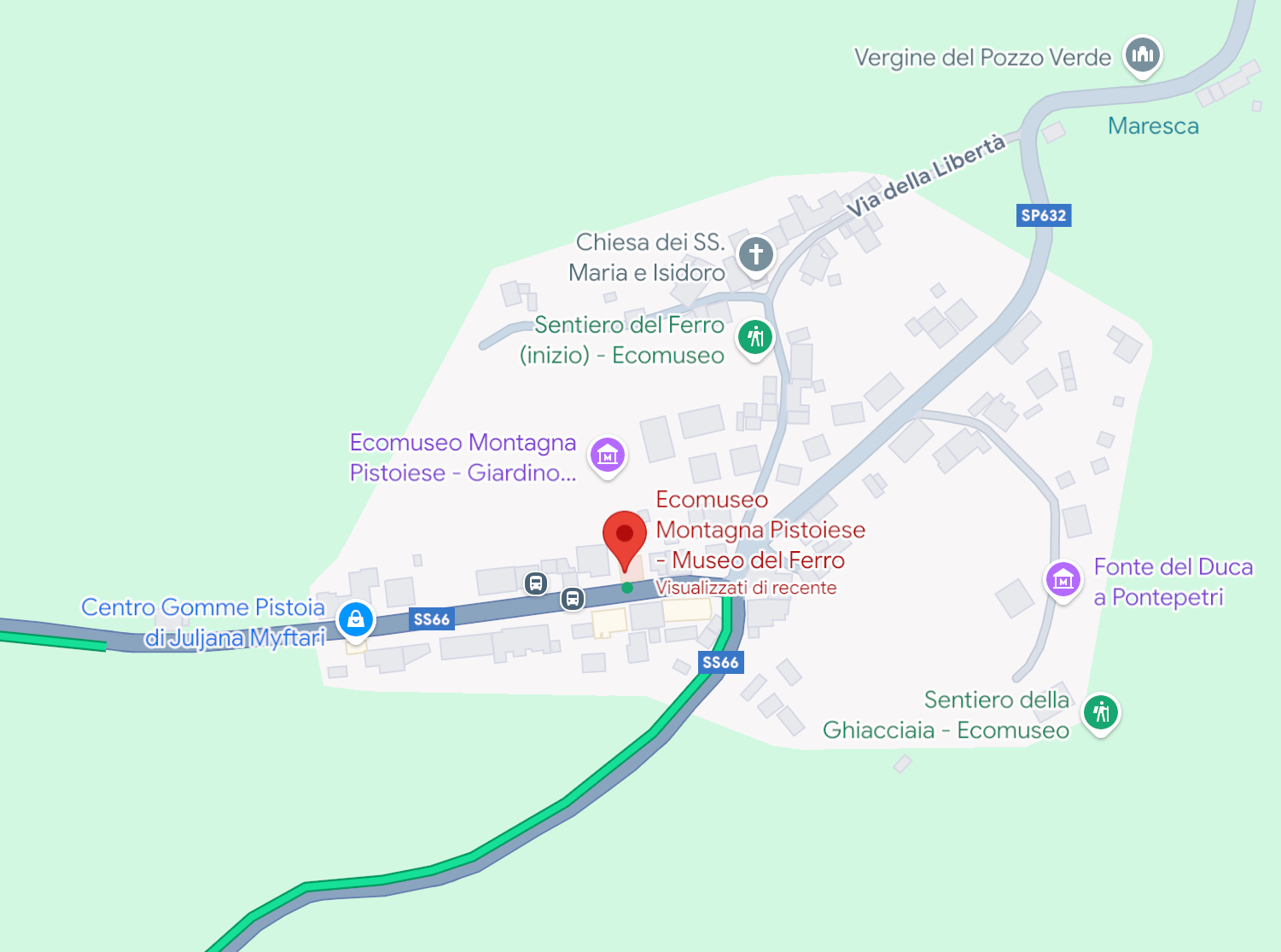Open the Sentiero della Ghiacciaia - Ecomuseo label
The height and width of the screenshot is (952, 1281).
coord(946,715)
